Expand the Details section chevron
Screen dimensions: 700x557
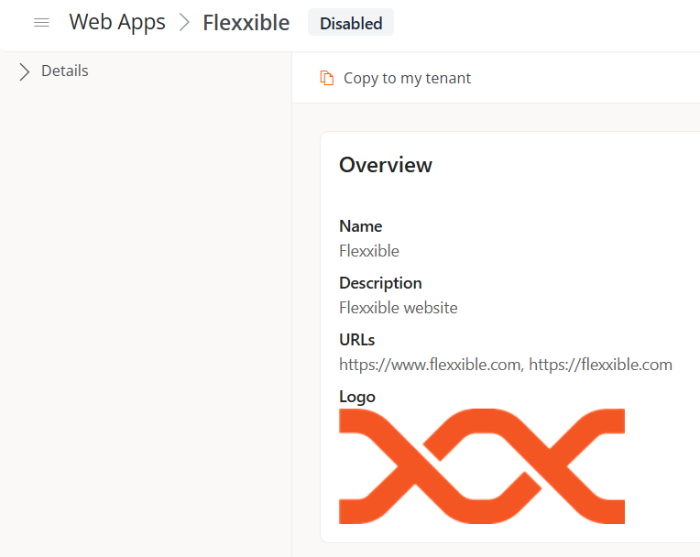click(25, 71)
